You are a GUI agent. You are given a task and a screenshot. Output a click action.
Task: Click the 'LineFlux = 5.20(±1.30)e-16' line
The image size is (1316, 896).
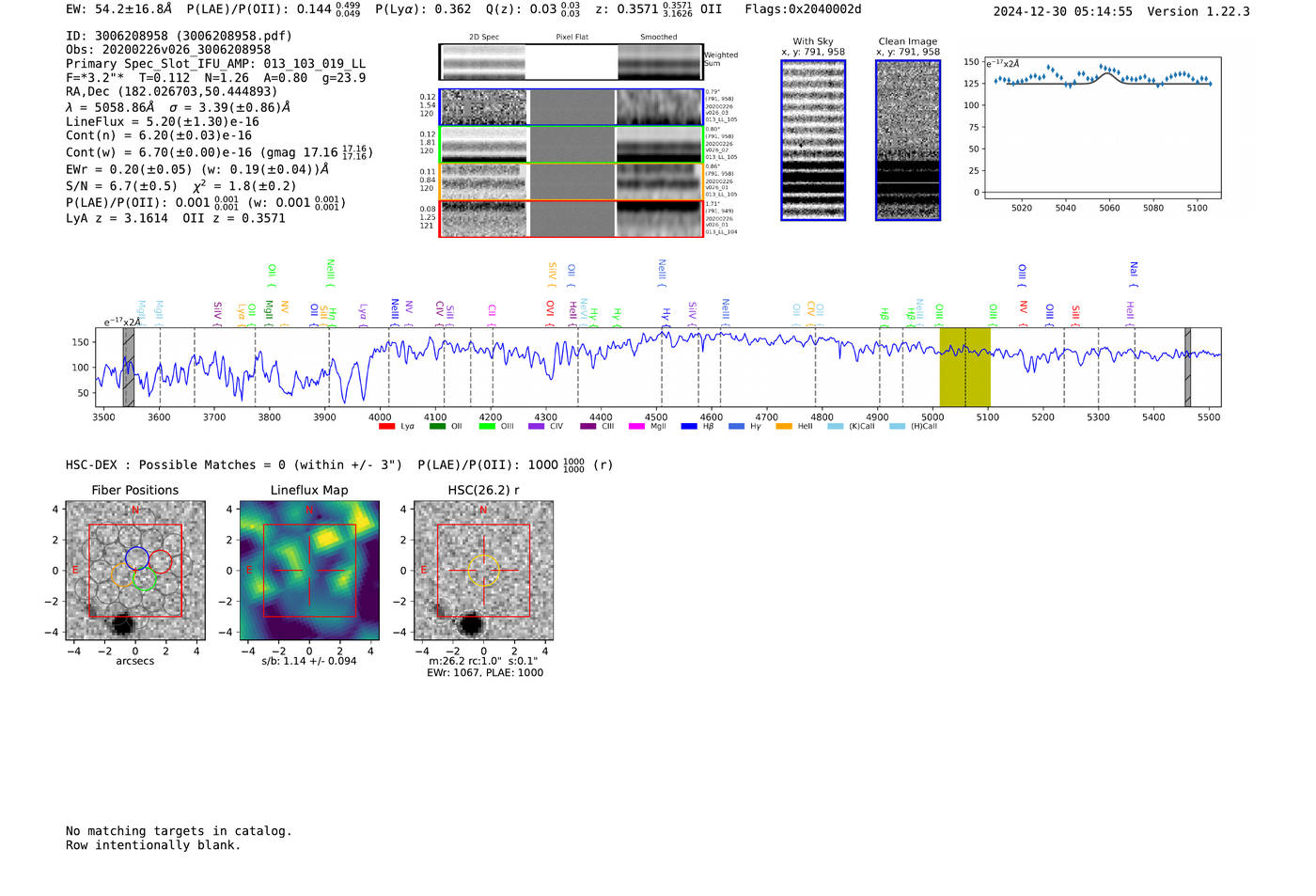(x=163, y=121)
